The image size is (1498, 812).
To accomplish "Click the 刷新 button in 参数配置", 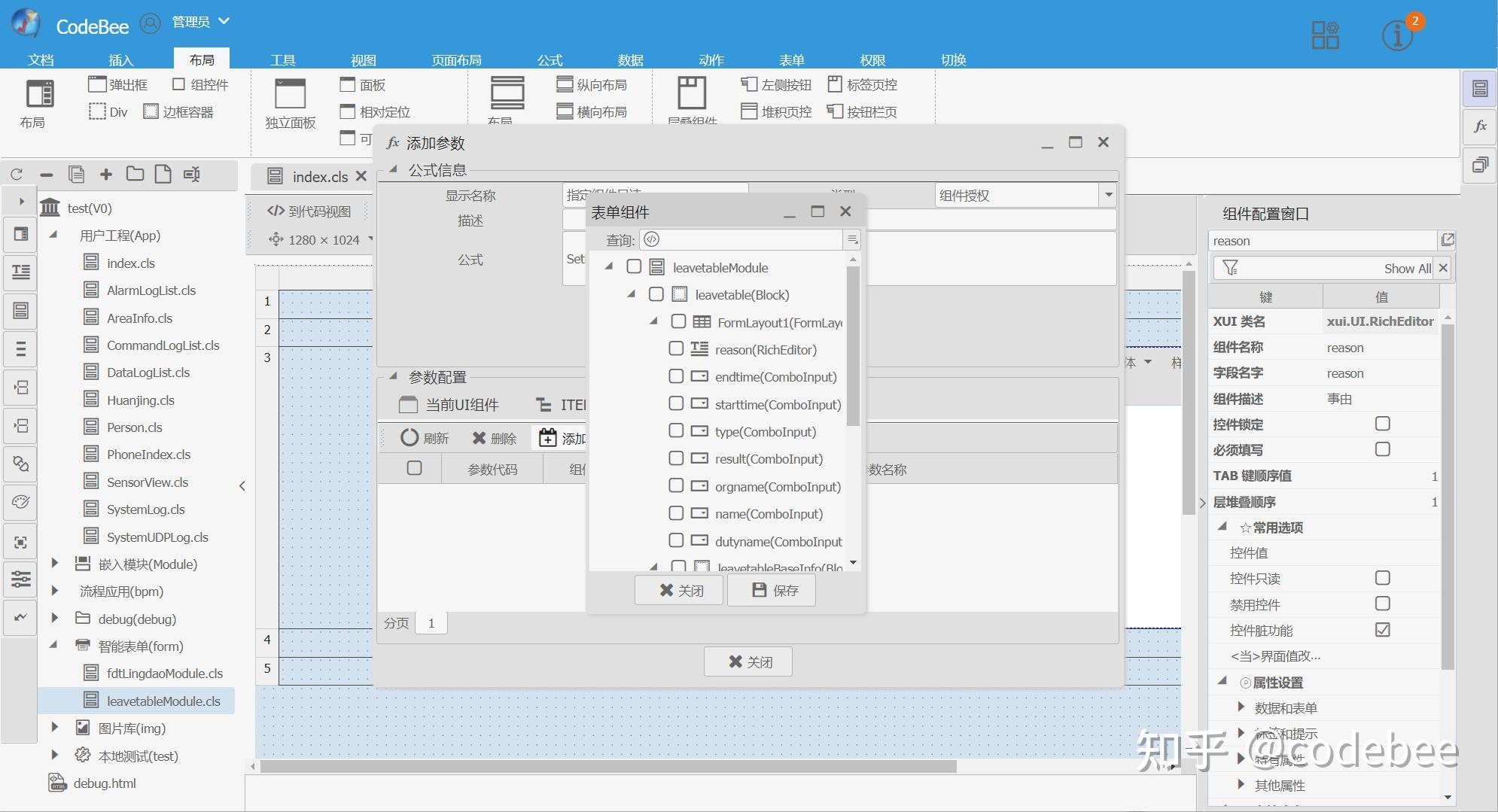I will click(424, 438).
